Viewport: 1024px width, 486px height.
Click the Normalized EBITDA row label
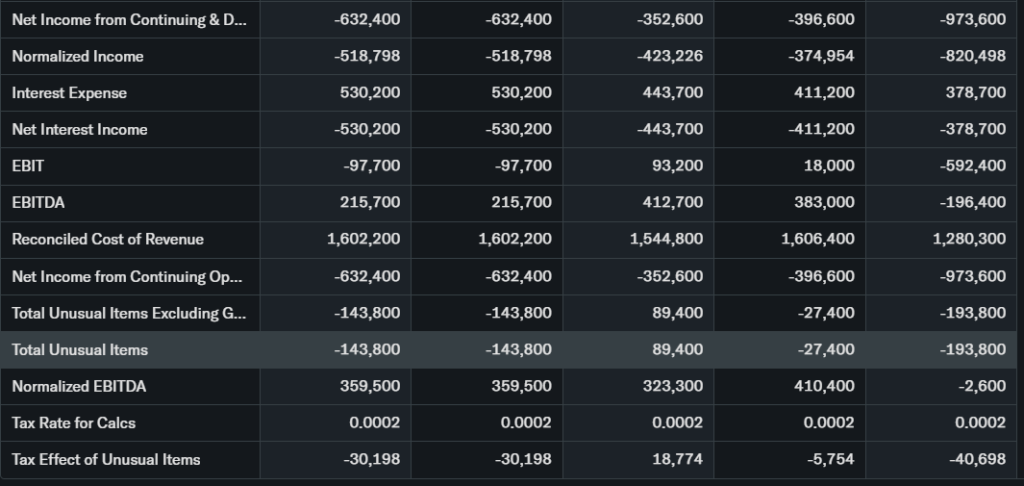pos(80,386)
